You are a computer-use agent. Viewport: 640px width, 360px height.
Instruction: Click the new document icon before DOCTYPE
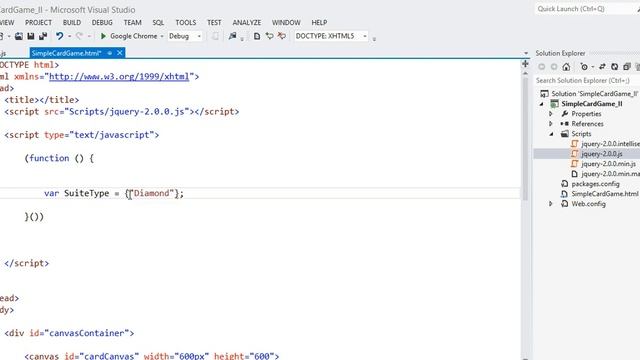[x=257, y=36]
